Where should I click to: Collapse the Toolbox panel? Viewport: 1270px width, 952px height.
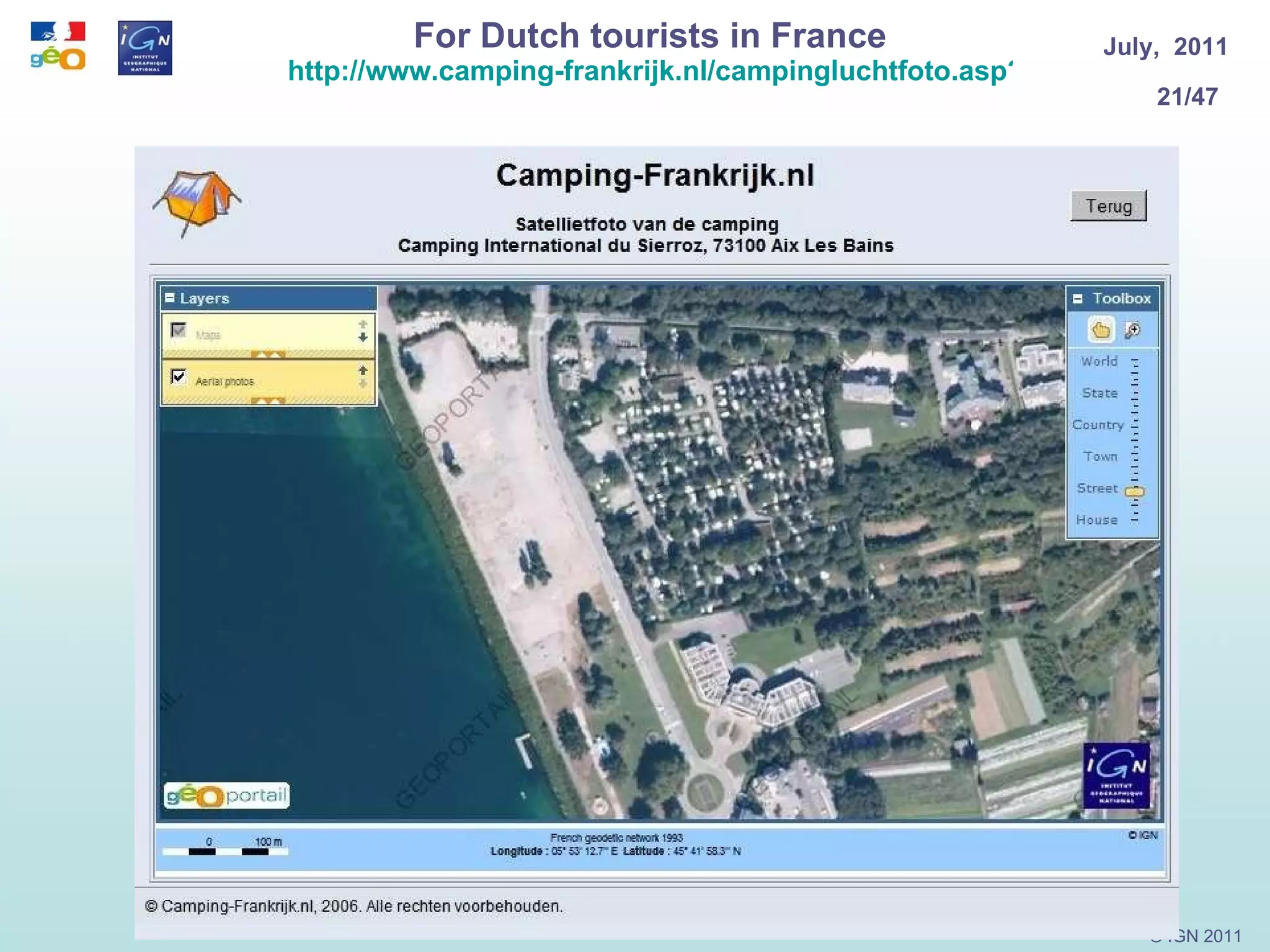coord(1078,299)
